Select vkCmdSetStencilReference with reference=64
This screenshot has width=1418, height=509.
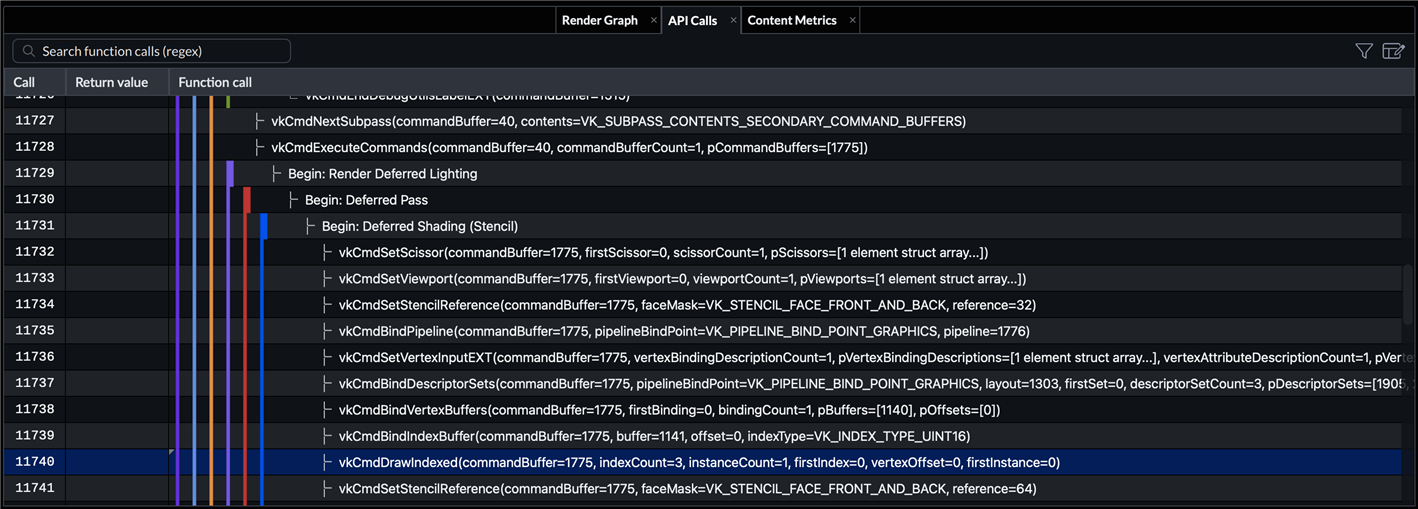point(687,489)
